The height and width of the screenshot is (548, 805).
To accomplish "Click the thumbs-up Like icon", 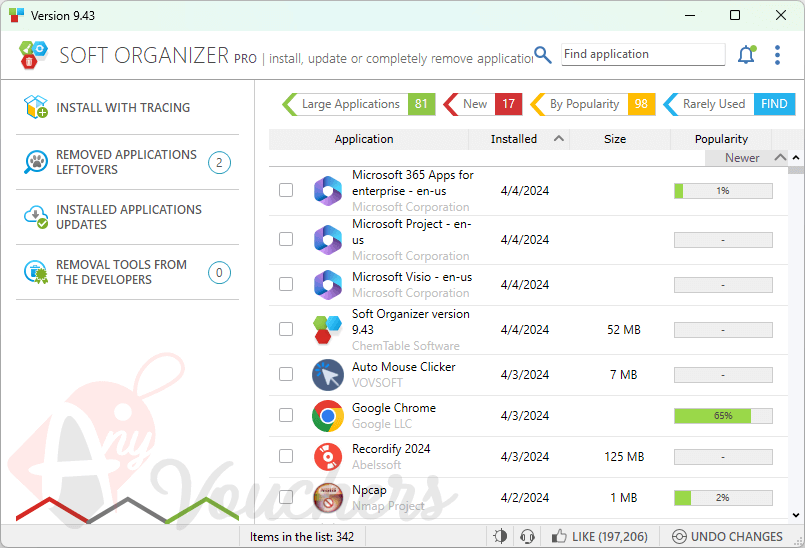I will [x=559, y=536].
